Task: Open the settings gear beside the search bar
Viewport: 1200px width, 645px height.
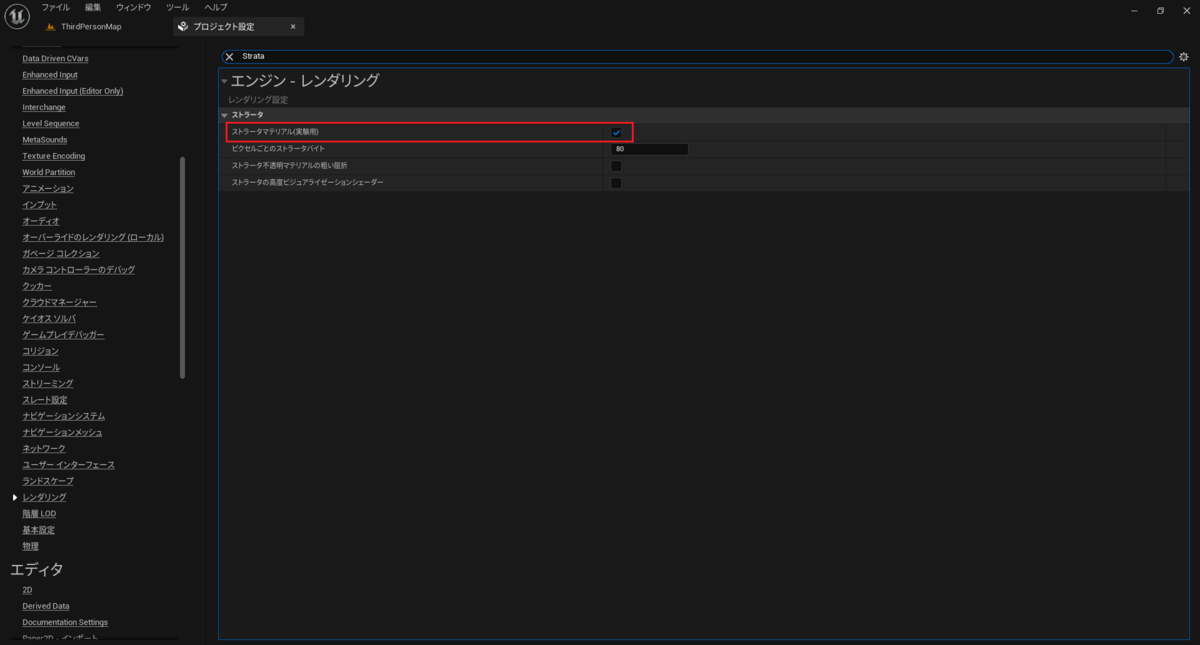Action: (x=1184, y=57)
